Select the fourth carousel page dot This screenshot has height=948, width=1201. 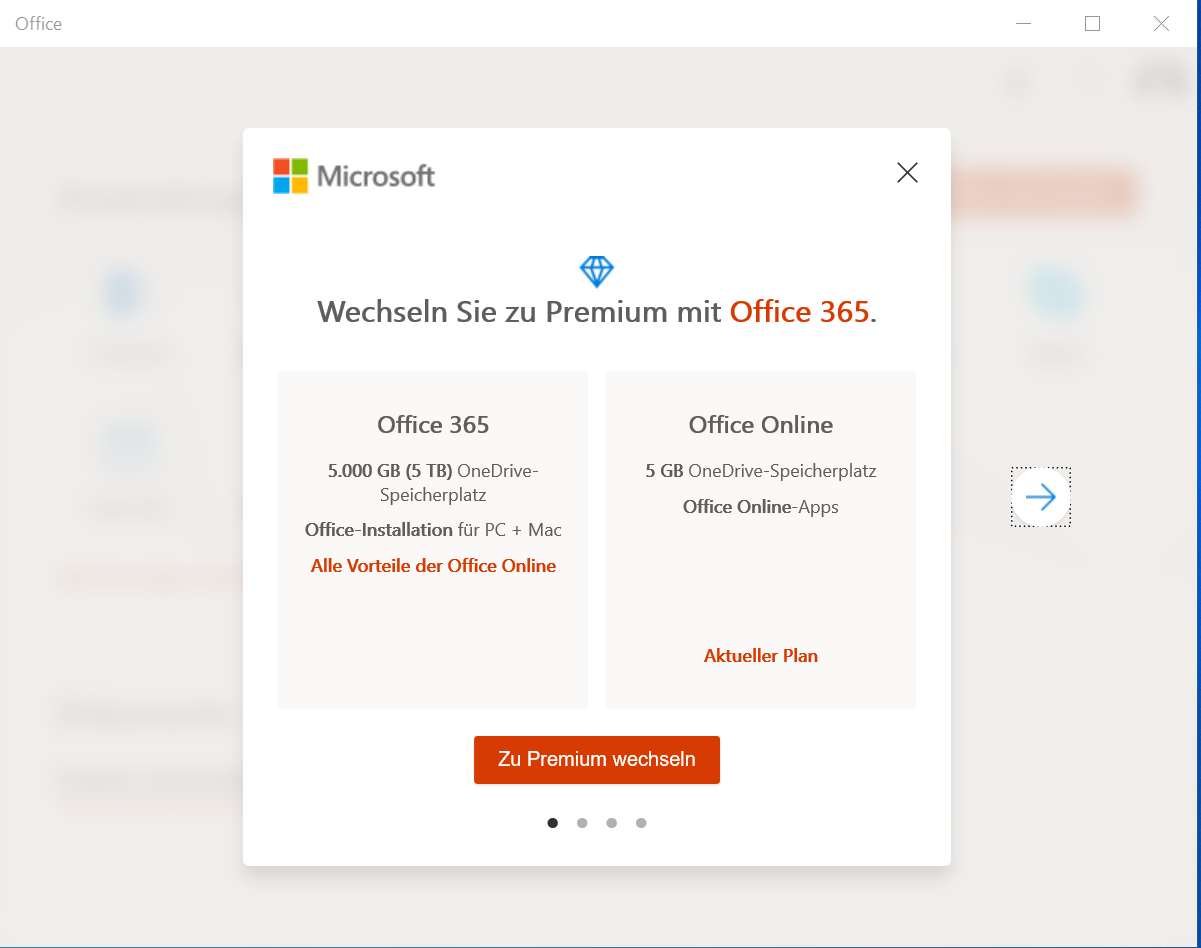point(641,823)
